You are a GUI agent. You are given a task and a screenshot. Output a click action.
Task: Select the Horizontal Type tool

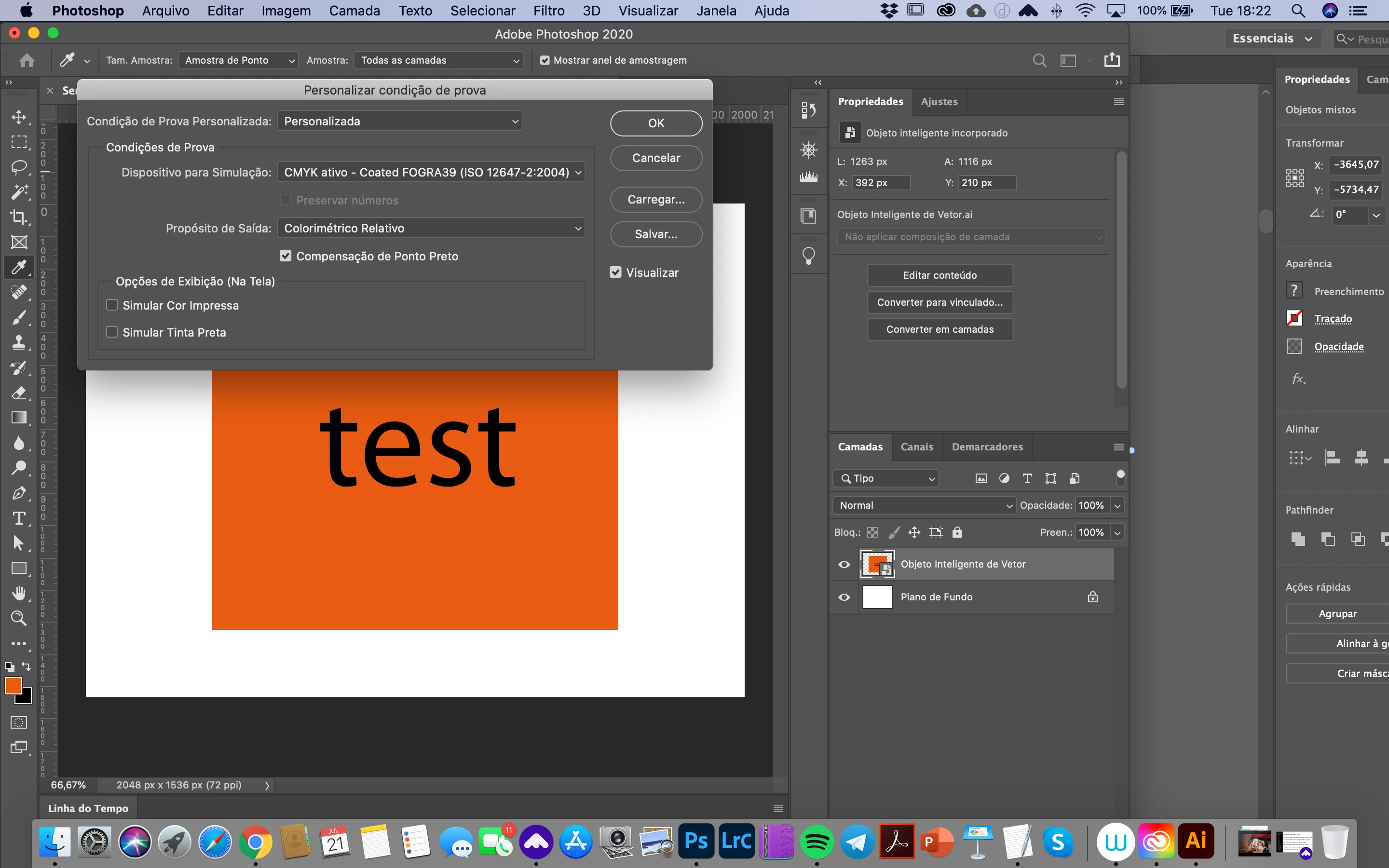(x=19, y=518)
